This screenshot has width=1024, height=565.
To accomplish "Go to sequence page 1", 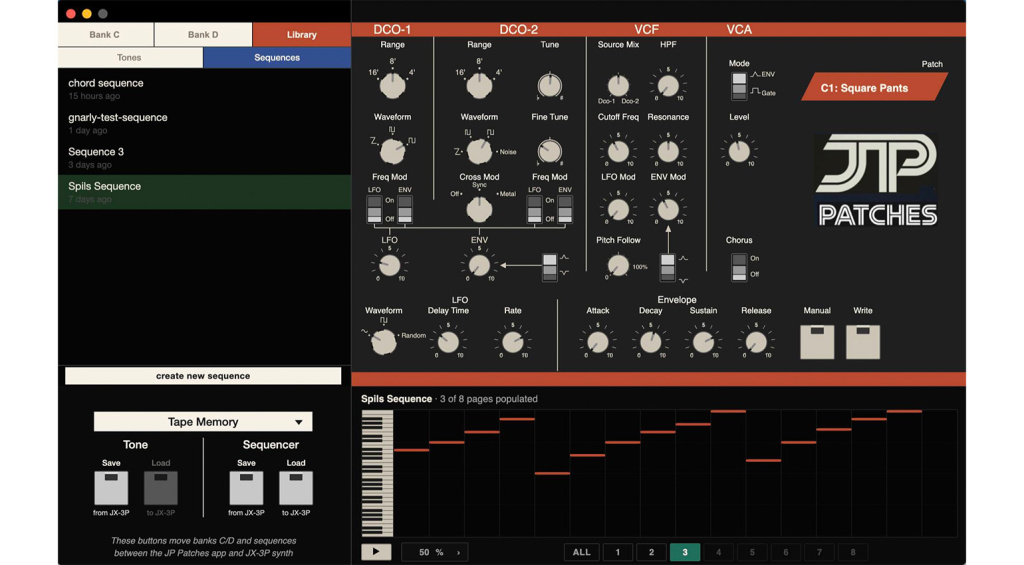I will tap(618, 553).
